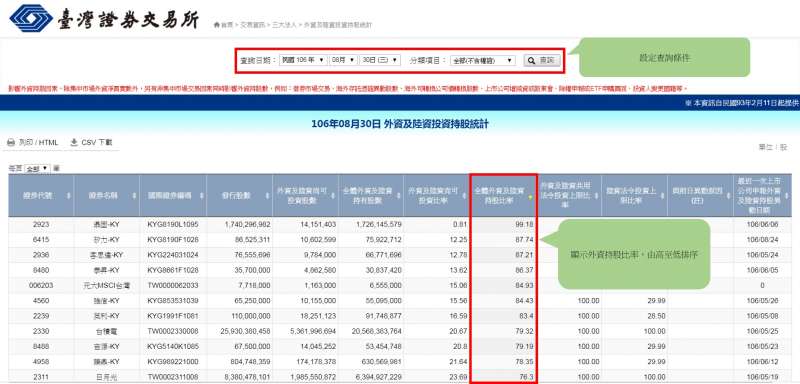
Task: Click ISIN cell KYG8190L1095
Action: pyautogui.click(x=173, y=224)
